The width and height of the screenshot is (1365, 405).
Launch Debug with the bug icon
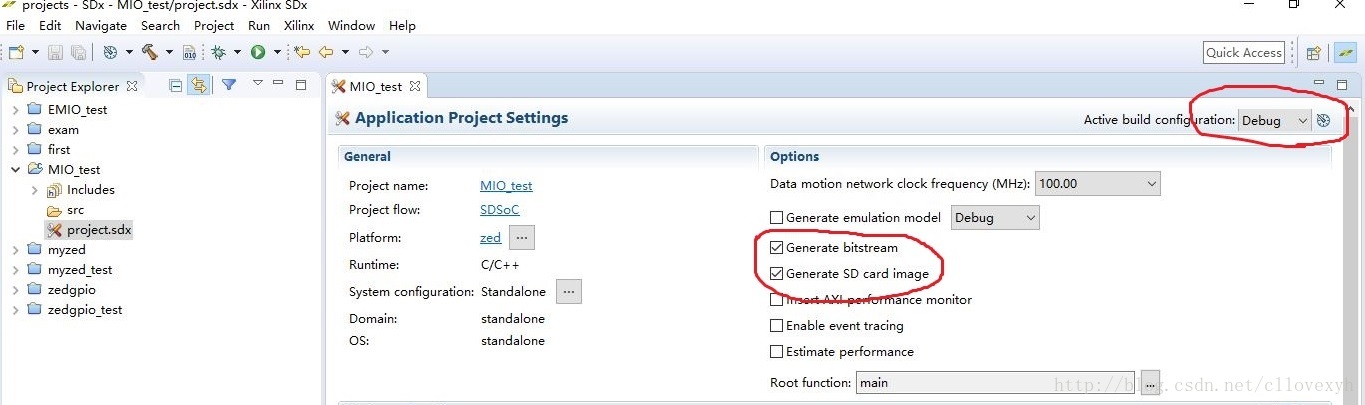[x=219, y=52]
